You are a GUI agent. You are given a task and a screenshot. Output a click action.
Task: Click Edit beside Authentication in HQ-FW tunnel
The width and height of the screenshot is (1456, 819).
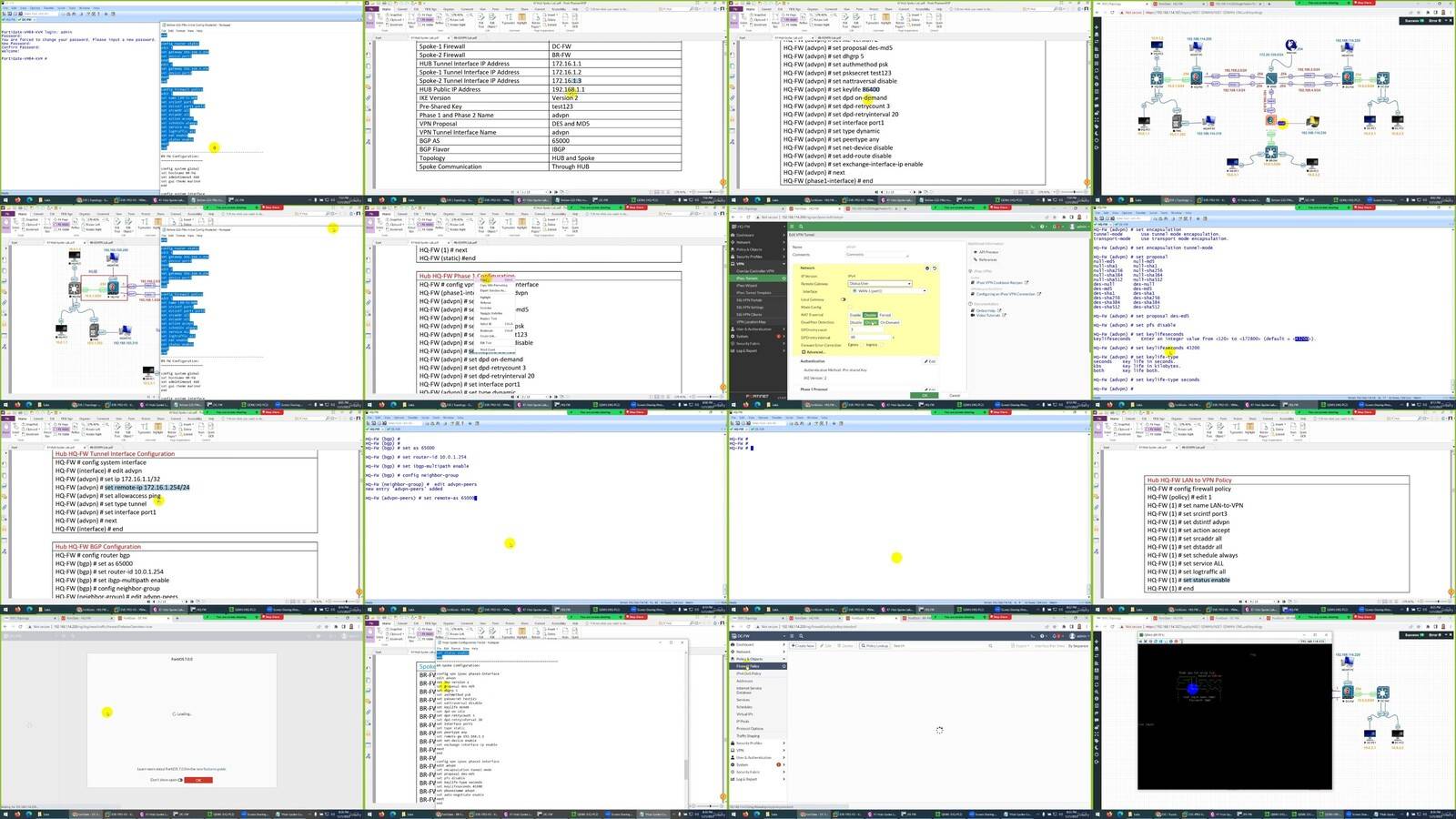[x=930, y=361]
